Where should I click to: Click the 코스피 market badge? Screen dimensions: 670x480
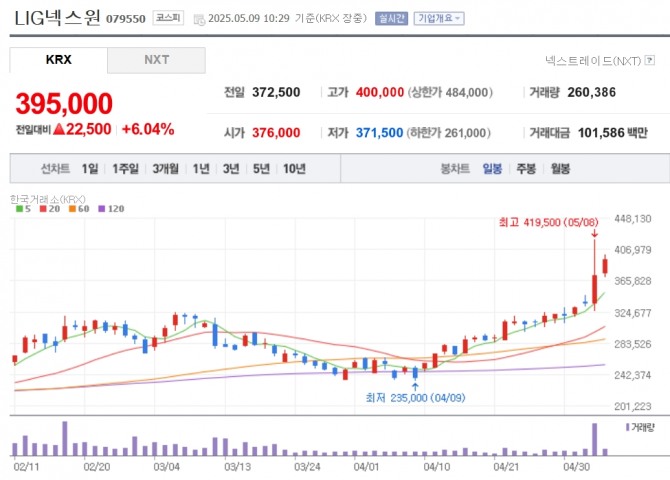tap(164, 19)
